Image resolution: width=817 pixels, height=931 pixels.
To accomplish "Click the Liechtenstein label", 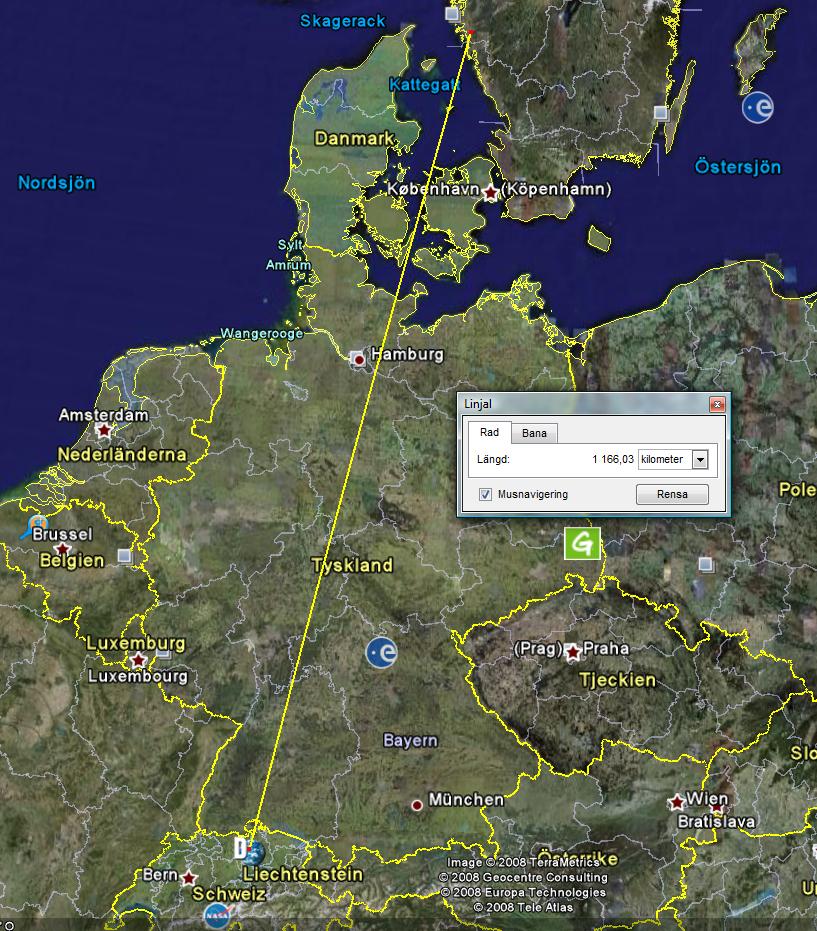I will coord(302,874).
